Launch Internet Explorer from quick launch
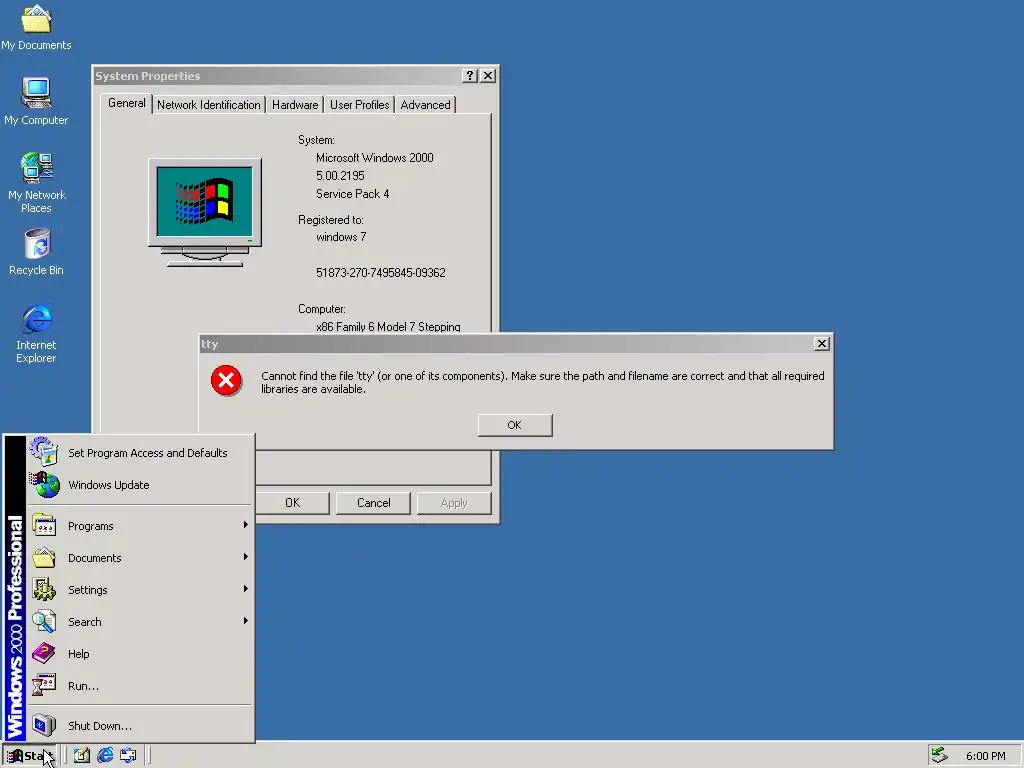Image resolution: width=1024 pixels, height=768 pixels. coord(105,756)
